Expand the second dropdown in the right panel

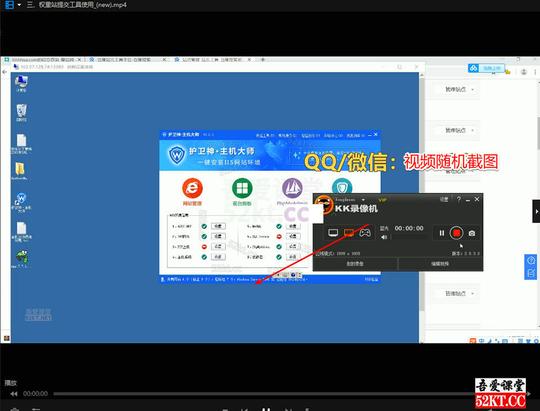coord(459,130)
